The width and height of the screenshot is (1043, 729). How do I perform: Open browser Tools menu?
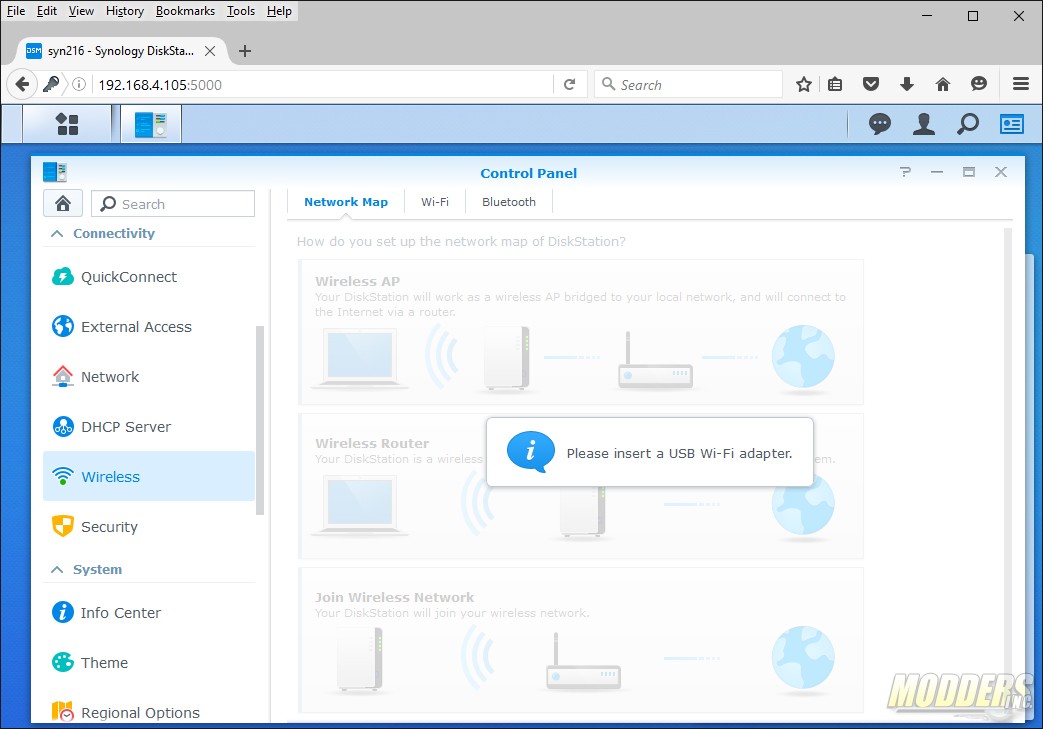[241, 11]
